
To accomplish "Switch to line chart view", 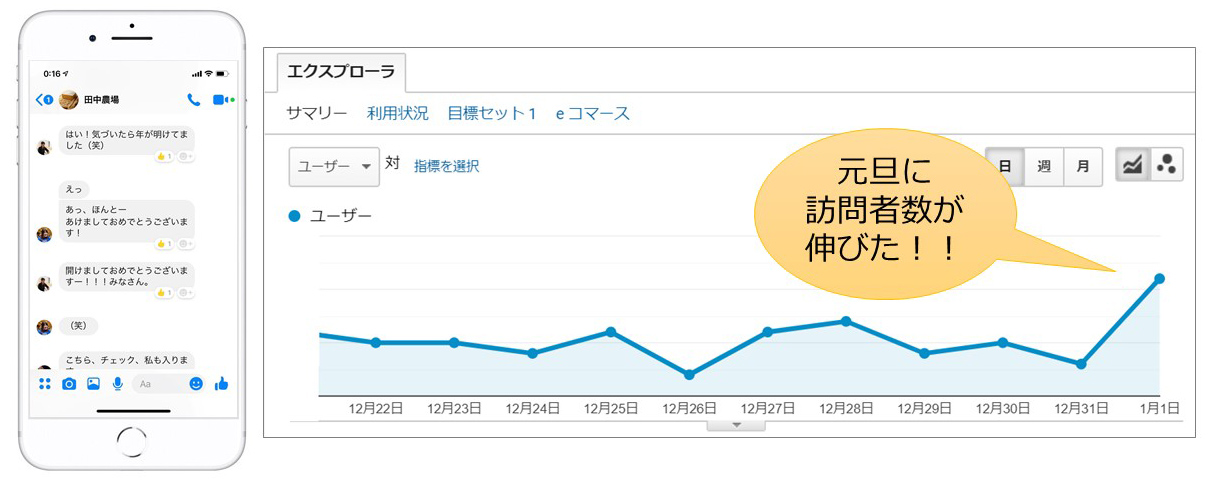I will pyautogui.click(x=1133, y=166).
